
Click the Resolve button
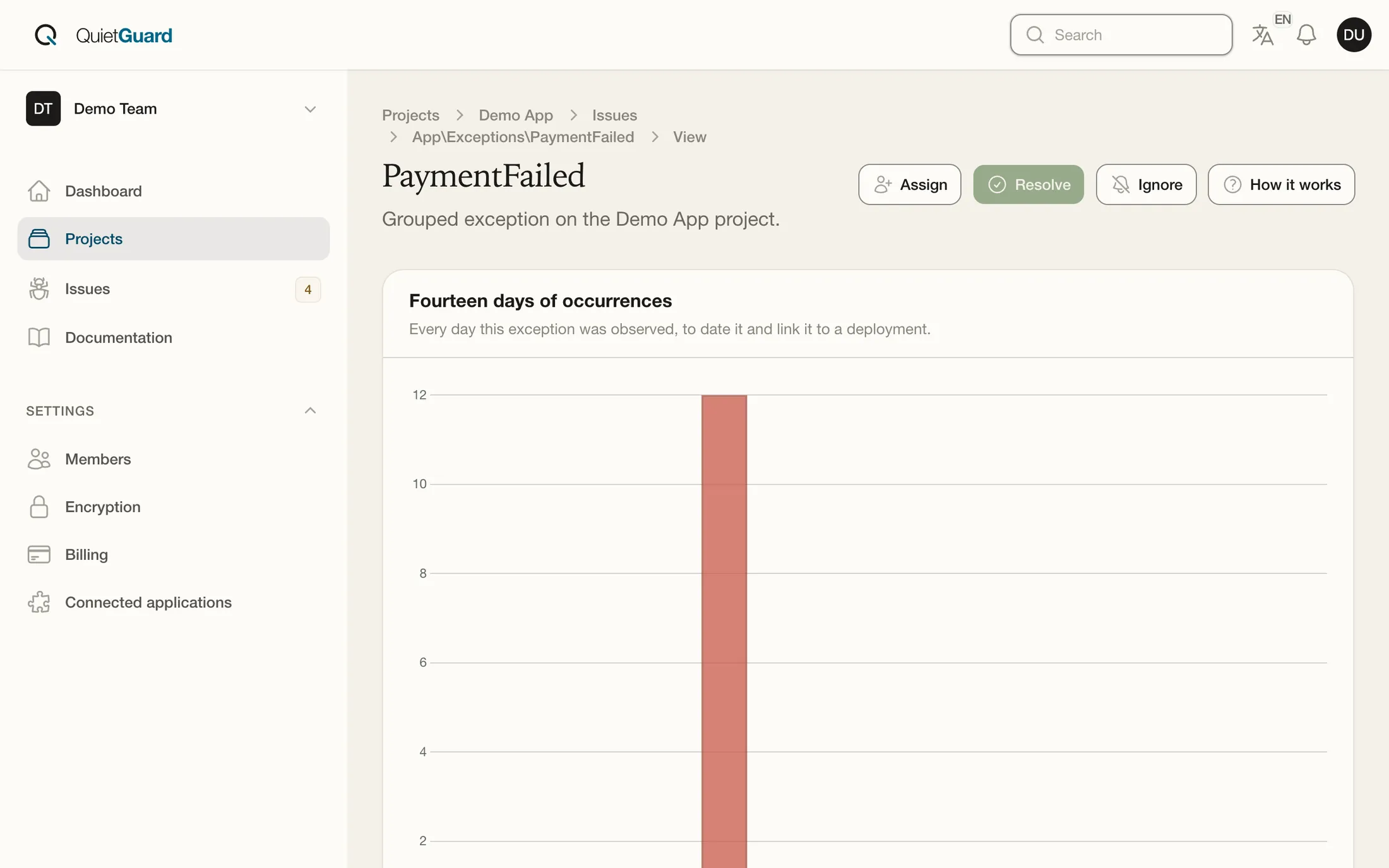(x=1028, y=184)
